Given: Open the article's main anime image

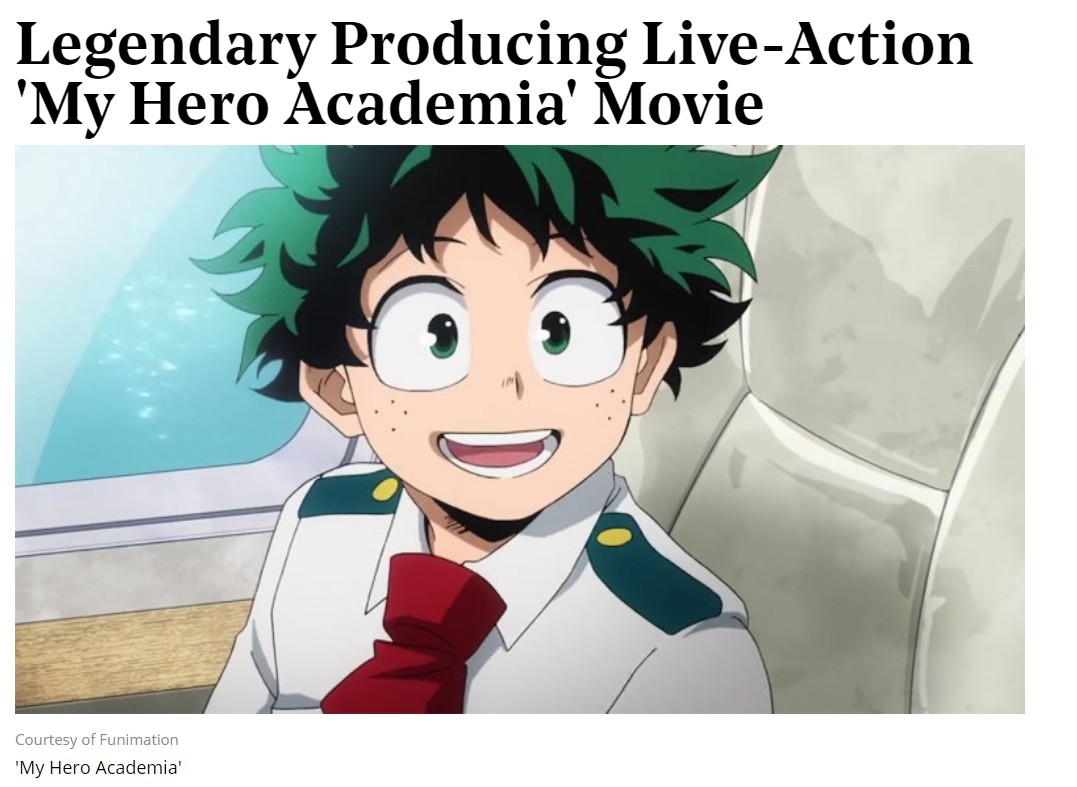Looking at the screenshot, I should [x=520, y=429].
